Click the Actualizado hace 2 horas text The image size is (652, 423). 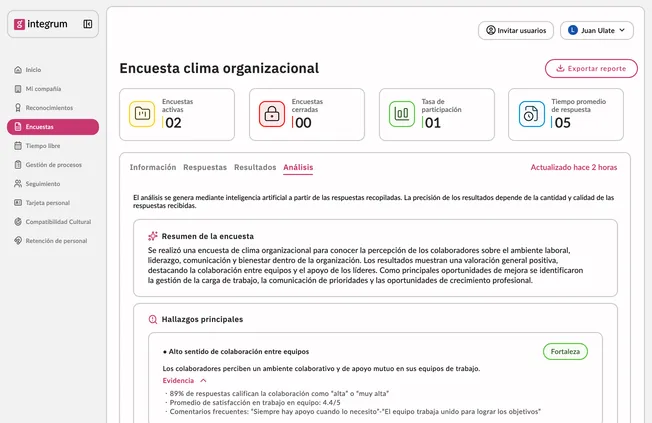[574, 167]
